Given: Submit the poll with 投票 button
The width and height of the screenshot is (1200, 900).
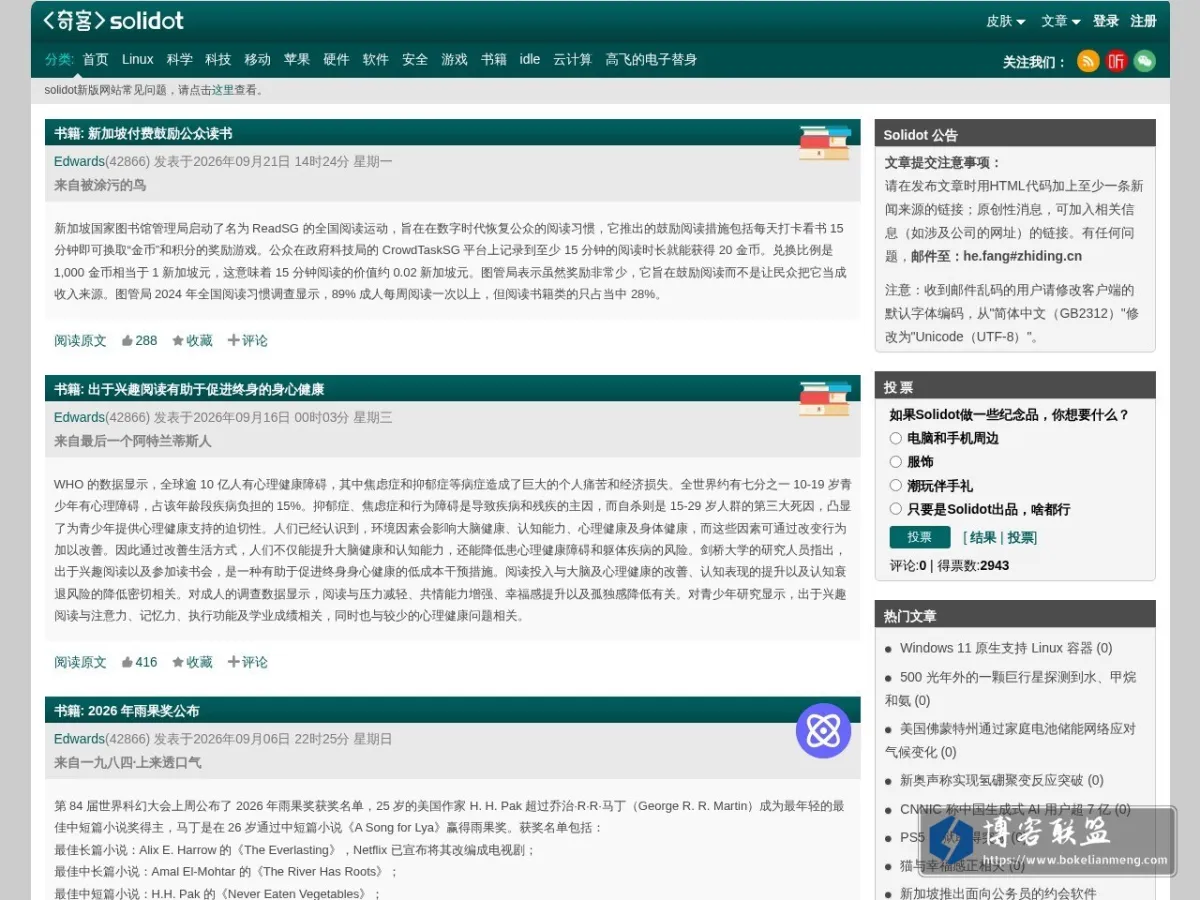Looking at the screenshot, I should pyautogui.click(x=920, y=537).
